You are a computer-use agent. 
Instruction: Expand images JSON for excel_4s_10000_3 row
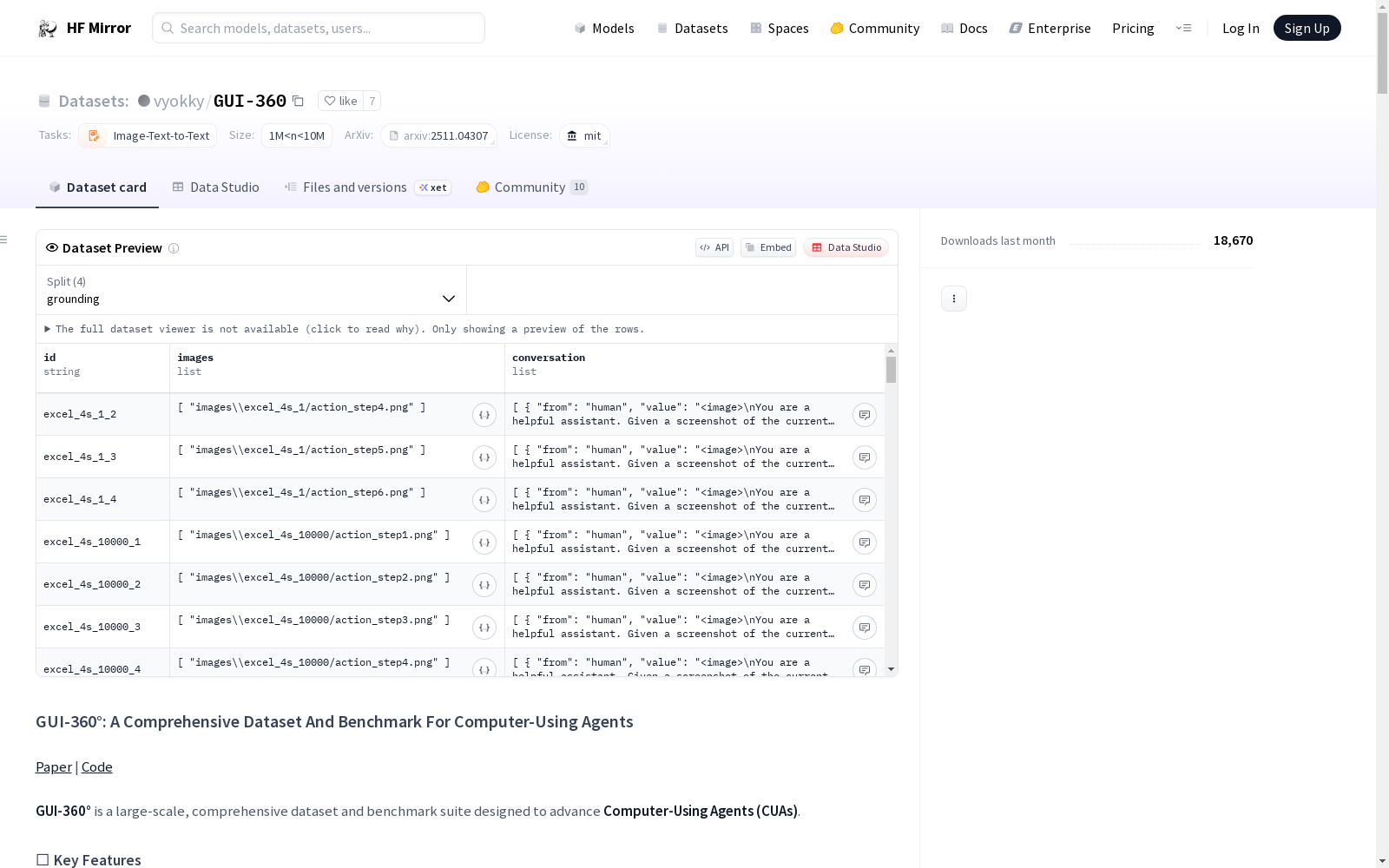point(484,628)
